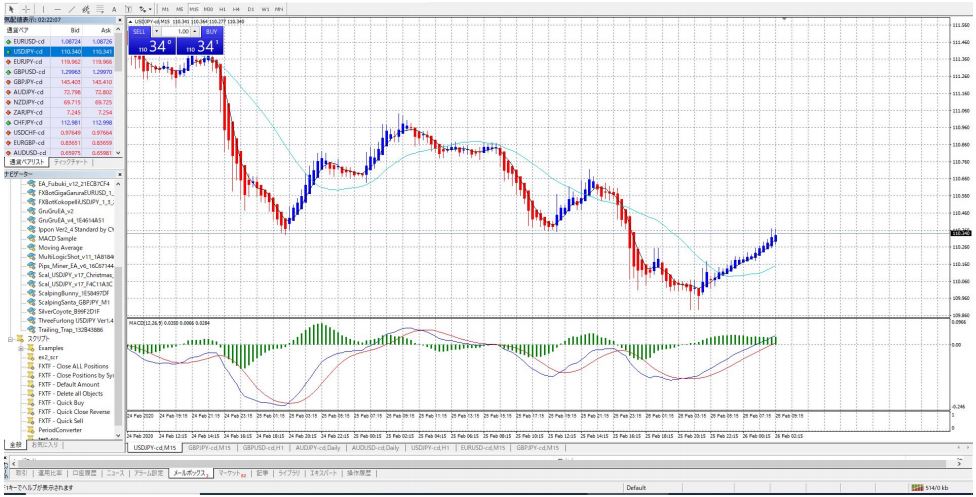Switch chart to H1 timeframe
976x497 pixels.
click(x=223, y=9)
